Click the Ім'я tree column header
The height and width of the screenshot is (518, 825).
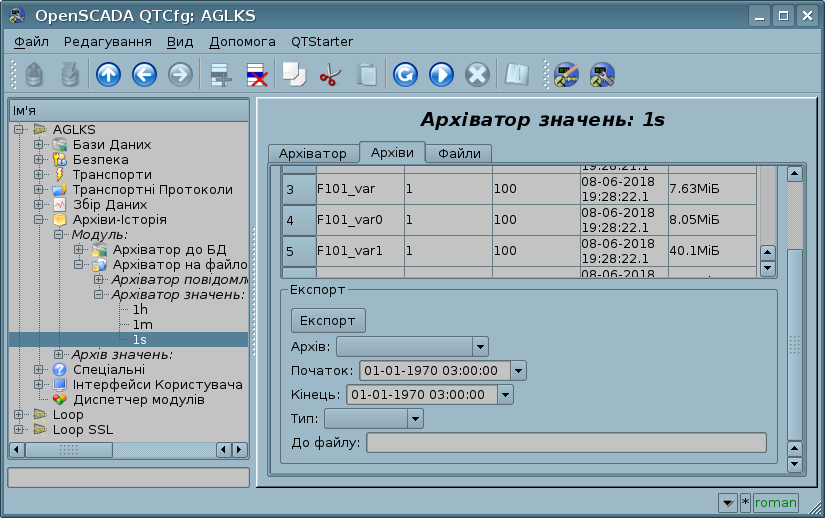tap(129, 110)
